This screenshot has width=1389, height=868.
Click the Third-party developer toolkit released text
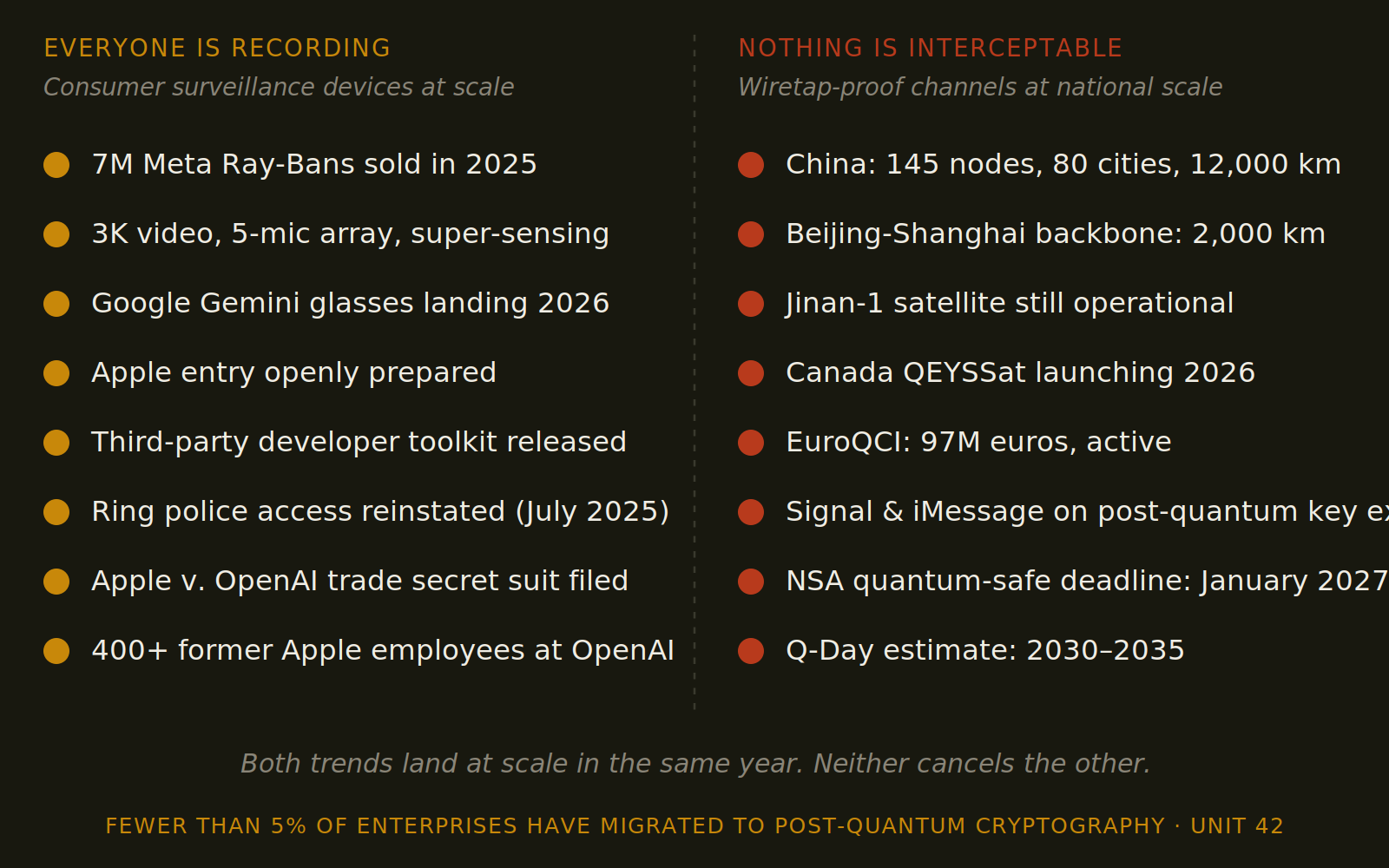[359, 442]
